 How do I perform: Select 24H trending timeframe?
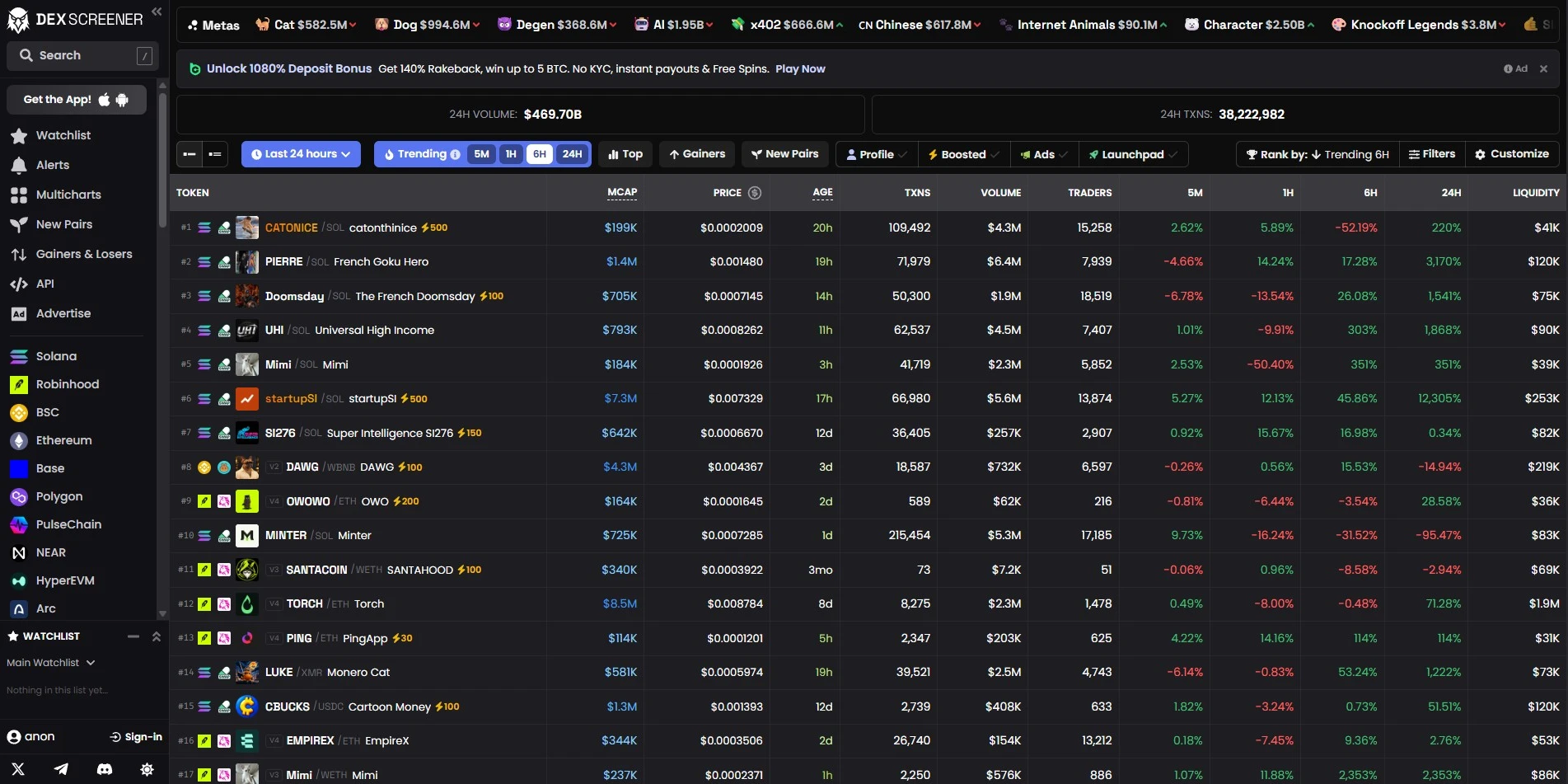pyautogui.click(x=572, y=154)
